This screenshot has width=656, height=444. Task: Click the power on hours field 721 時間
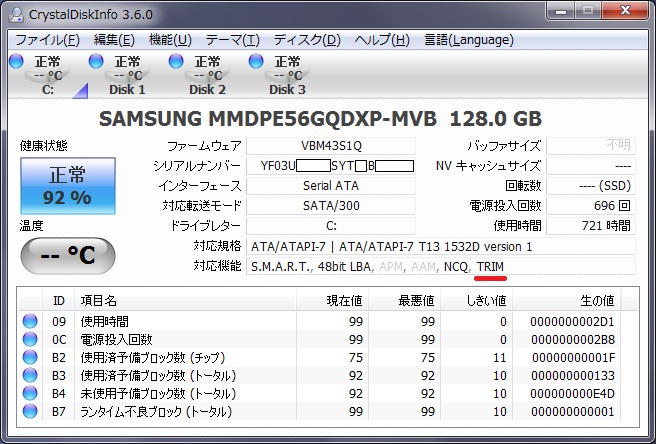pos(591,226)
